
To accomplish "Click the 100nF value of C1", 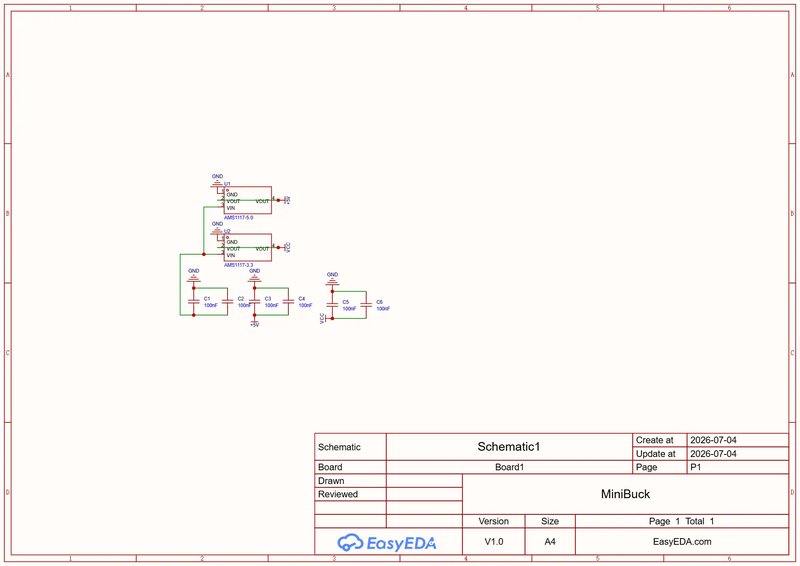I will point(211,305).
